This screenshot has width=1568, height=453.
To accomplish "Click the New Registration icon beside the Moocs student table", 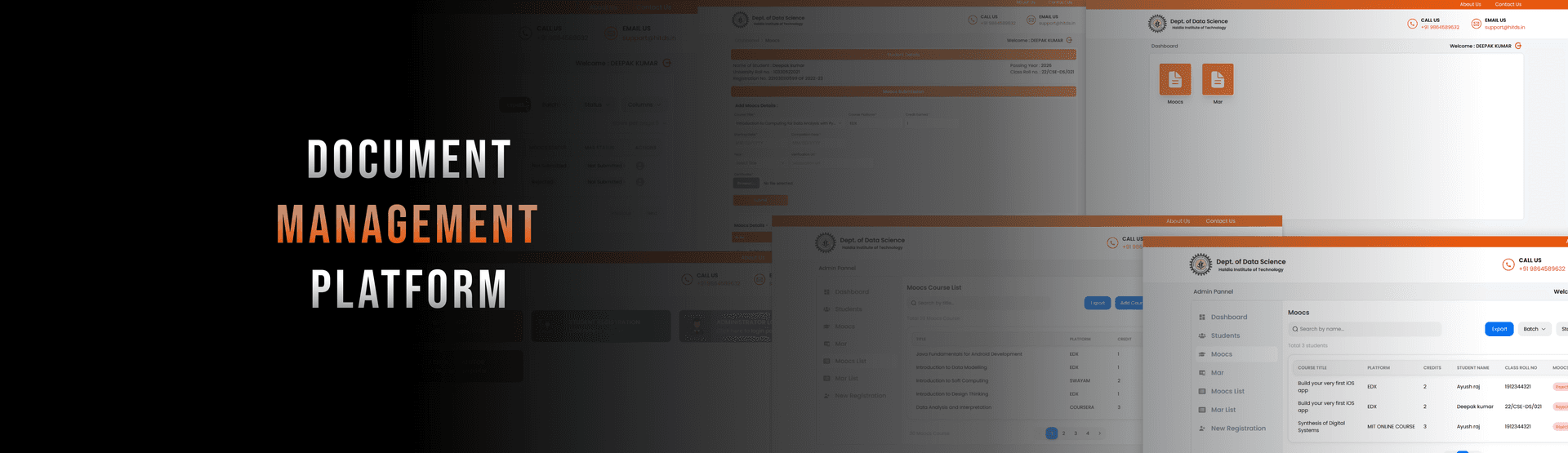I will (x=1202, y=429).
